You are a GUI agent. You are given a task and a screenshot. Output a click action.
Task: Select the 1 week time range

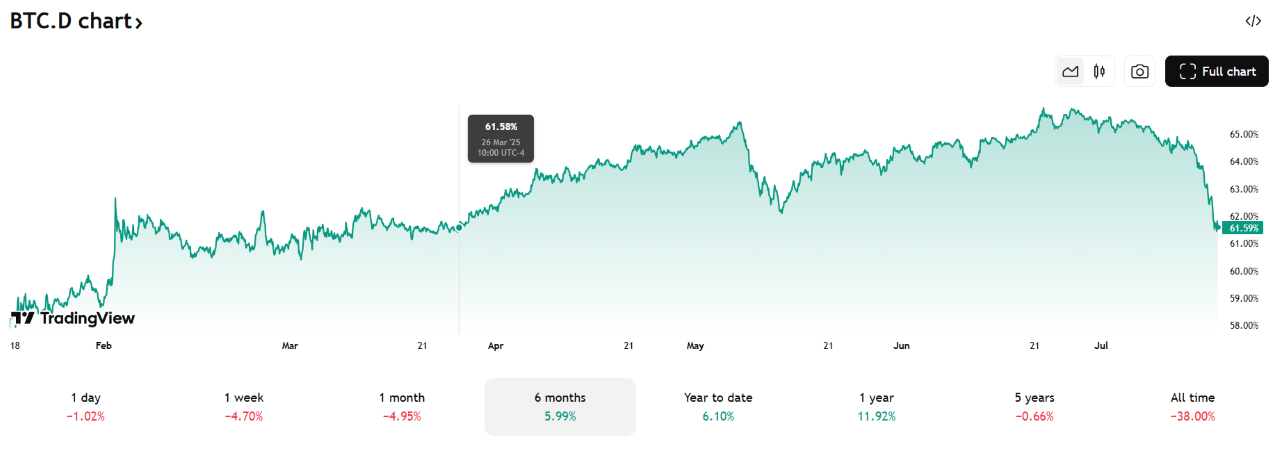coord(244,406)
